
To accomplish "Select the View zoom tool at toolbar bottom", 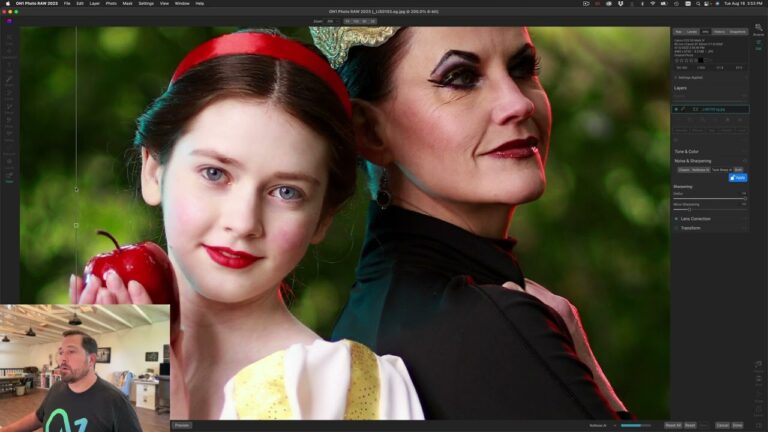I will pos(9,177).
